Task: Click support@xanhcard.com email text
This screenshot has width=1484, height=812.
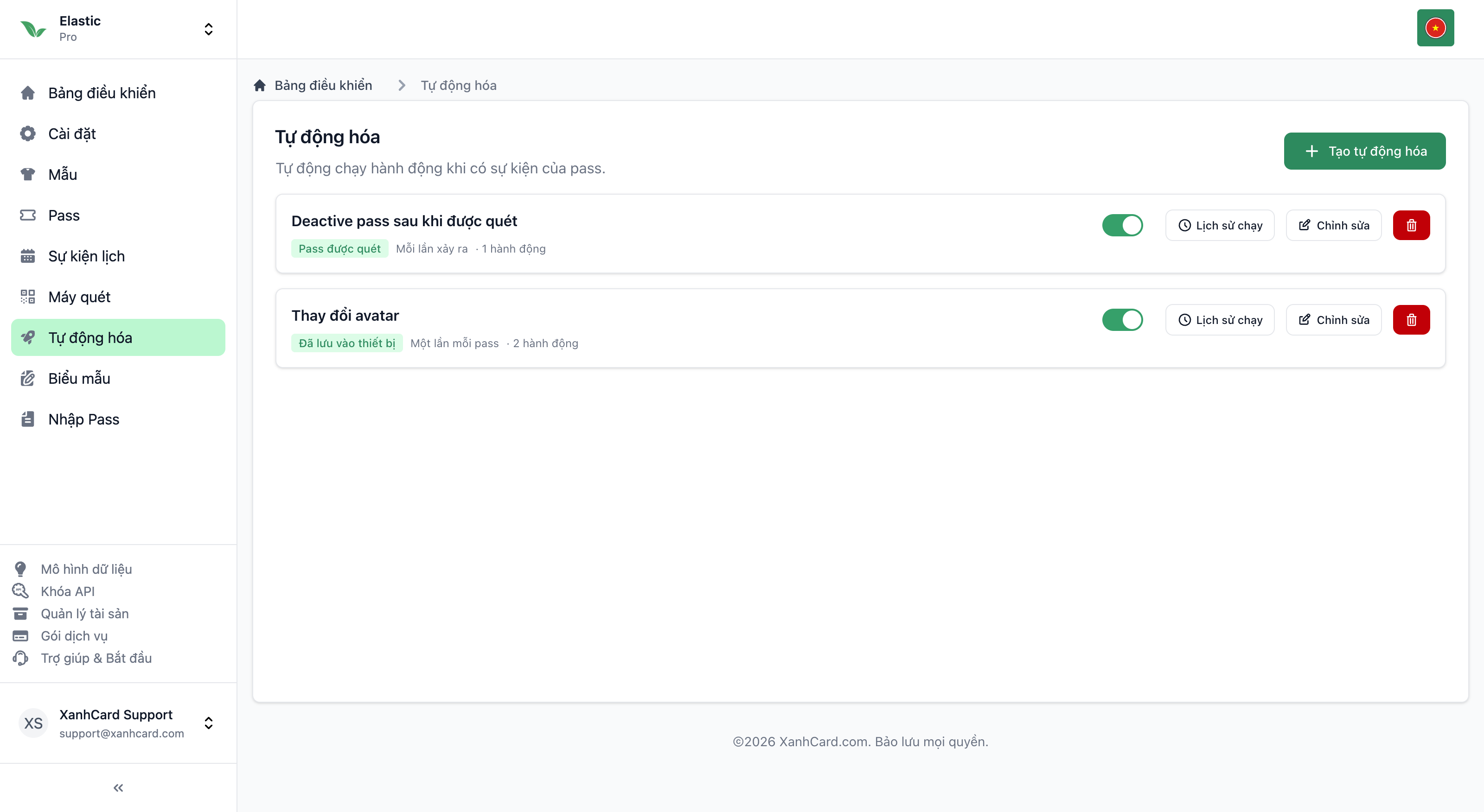Action: 122,734
